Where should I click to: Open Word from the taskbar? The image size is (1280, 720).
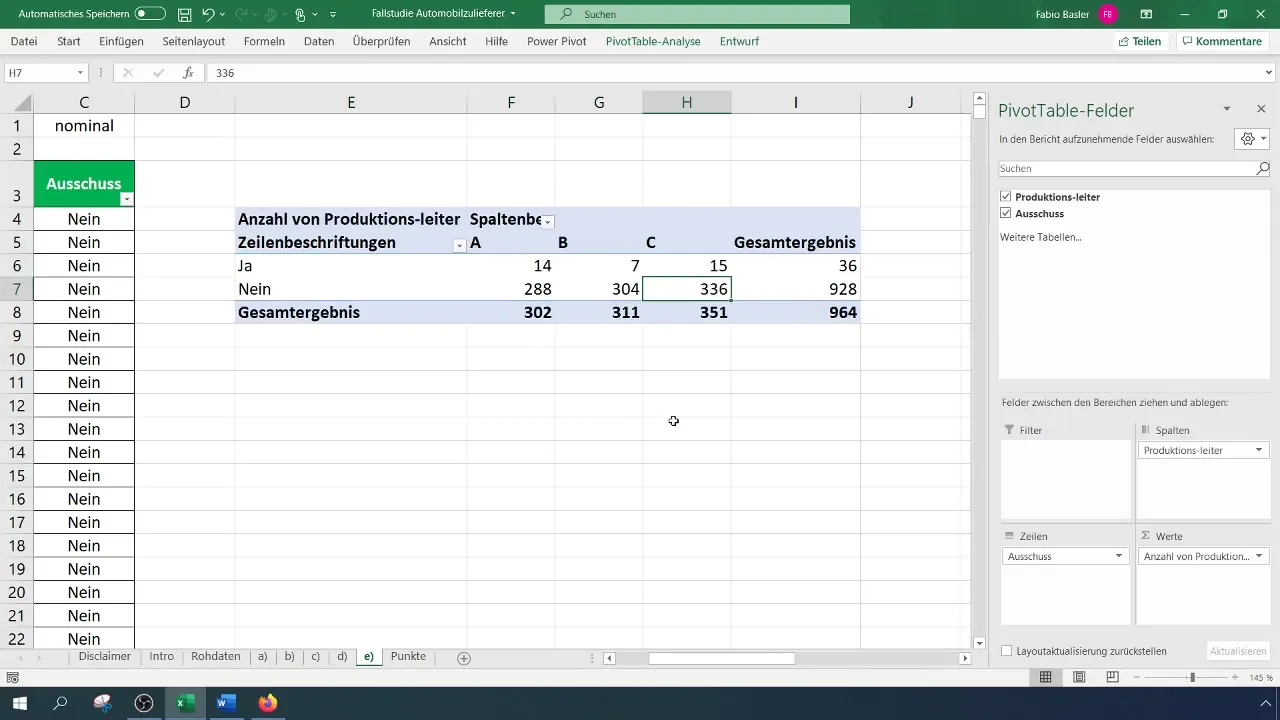point(226,703)
